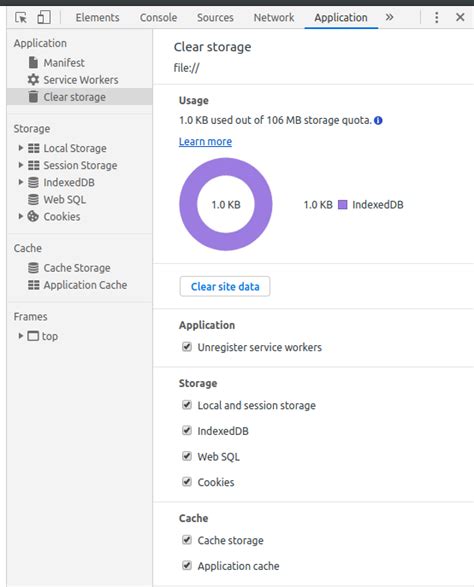Uncheck the Web SQL checkbox

pos(187,456)
